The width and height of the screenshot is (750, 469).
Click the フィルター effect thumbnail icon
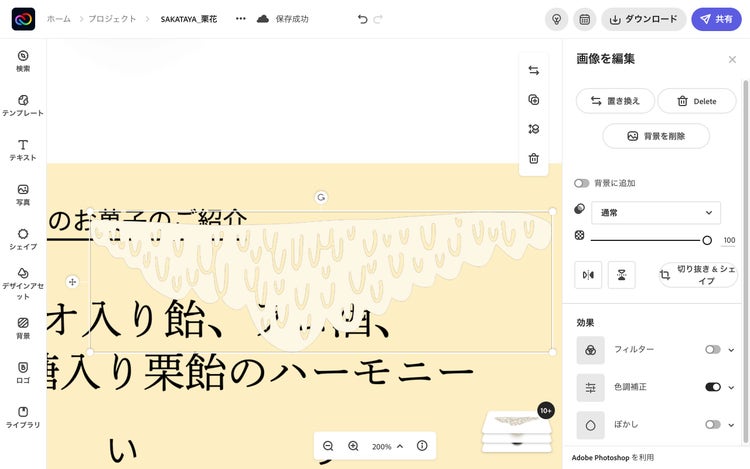590,350
